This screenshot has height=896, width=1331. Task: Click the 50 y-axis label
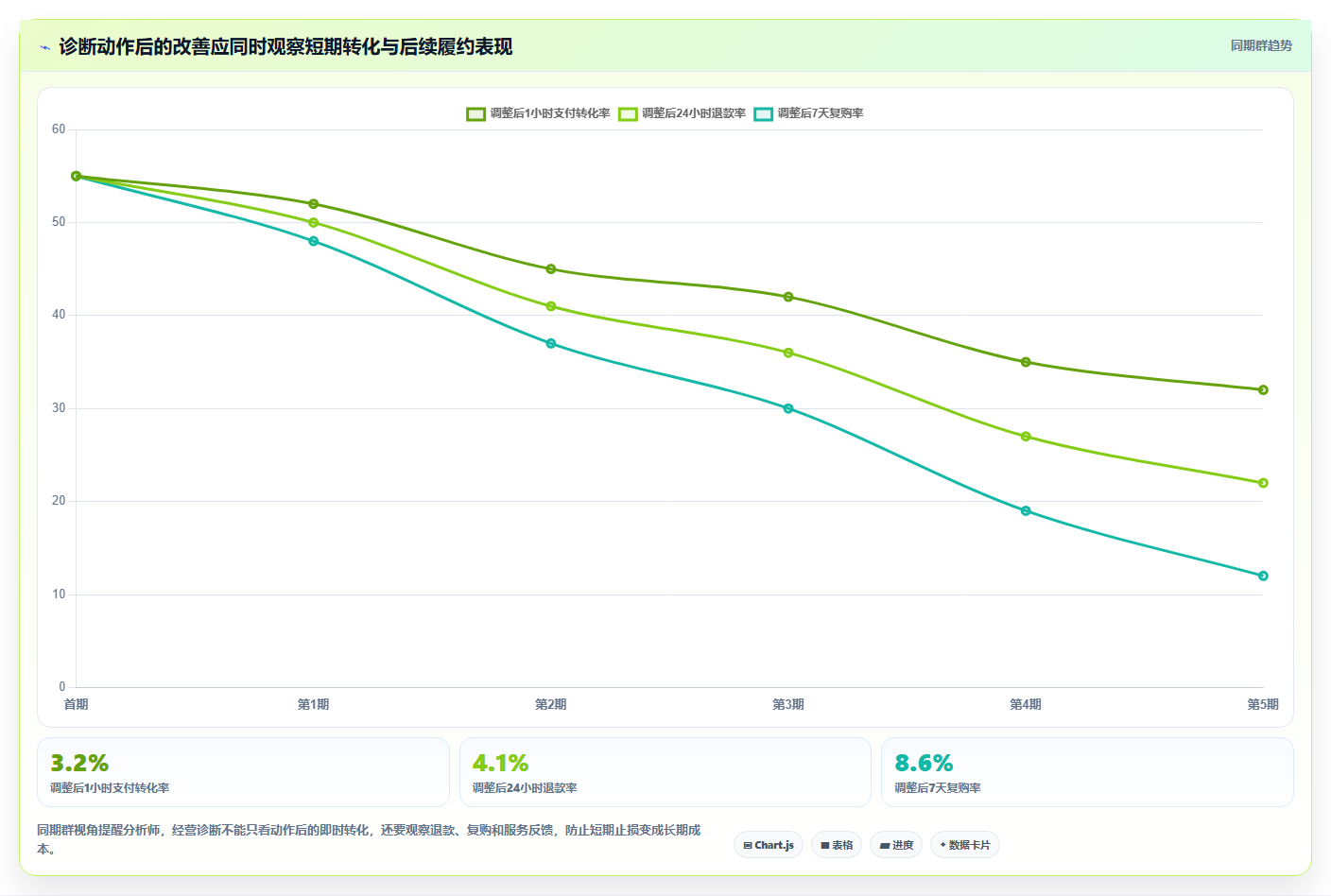(x=59, y=222)
